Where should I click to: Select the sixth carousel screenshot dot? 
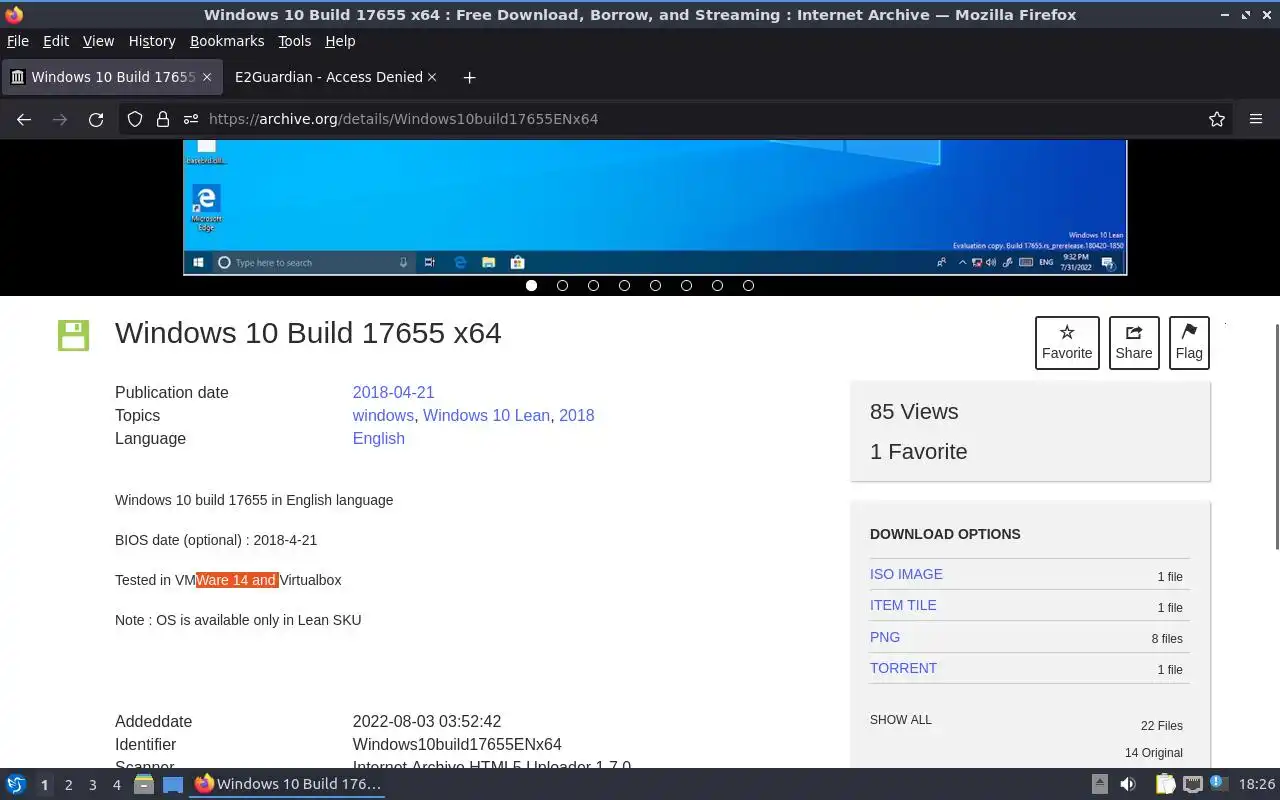coord(686,285)
